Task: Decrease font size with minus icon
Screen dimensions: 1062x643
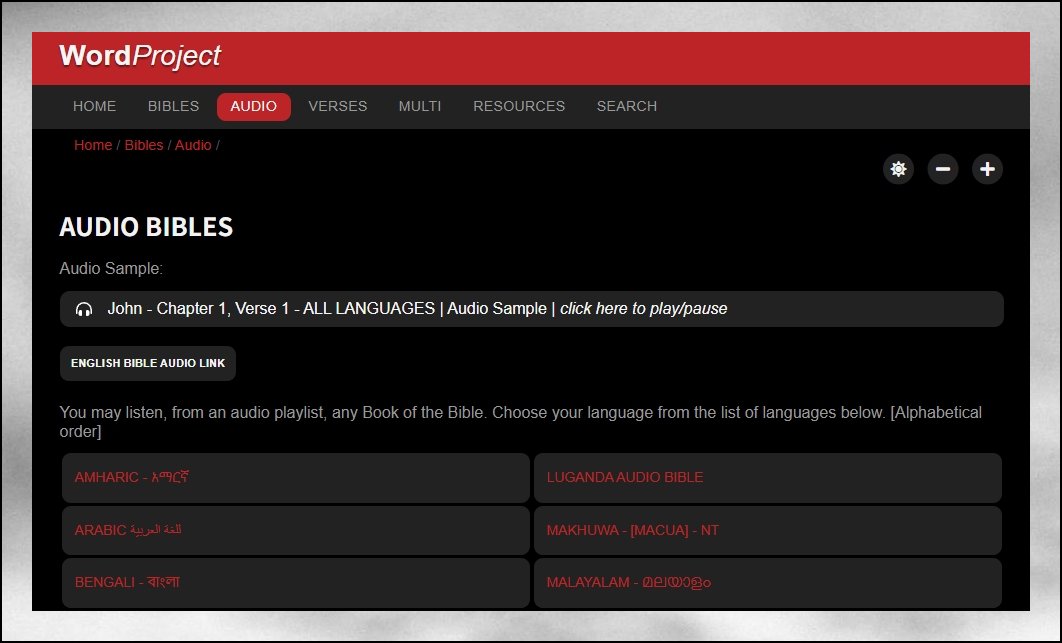Action: point(943,169)
